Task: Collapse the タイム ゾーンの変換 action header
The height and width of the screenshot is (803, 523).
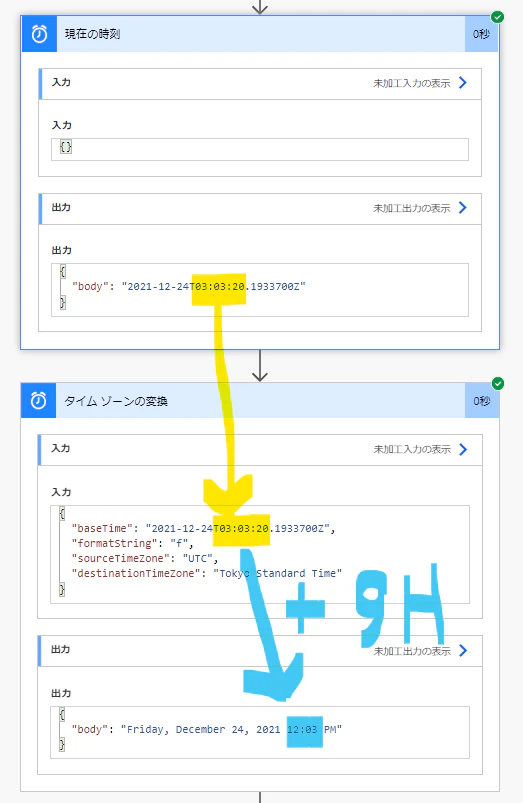Action: (261, 400)
